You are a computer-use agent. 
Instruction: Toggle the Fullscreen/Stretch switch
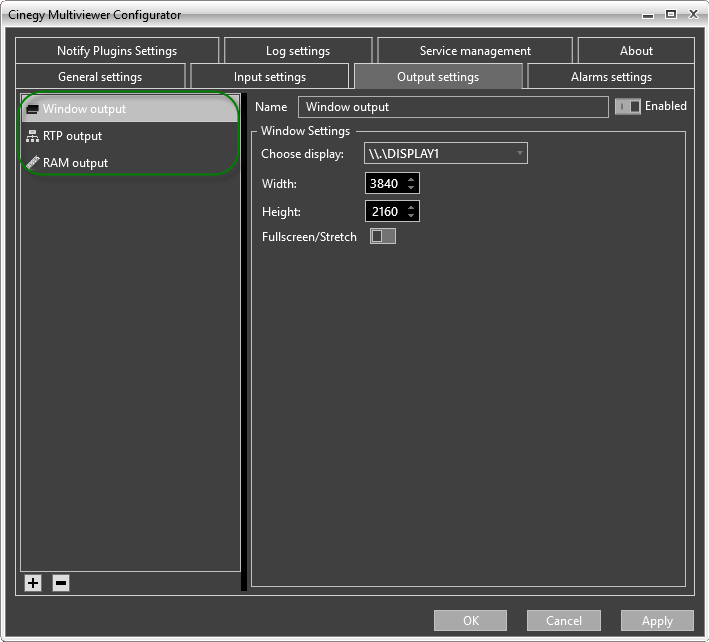click(383, 236)
